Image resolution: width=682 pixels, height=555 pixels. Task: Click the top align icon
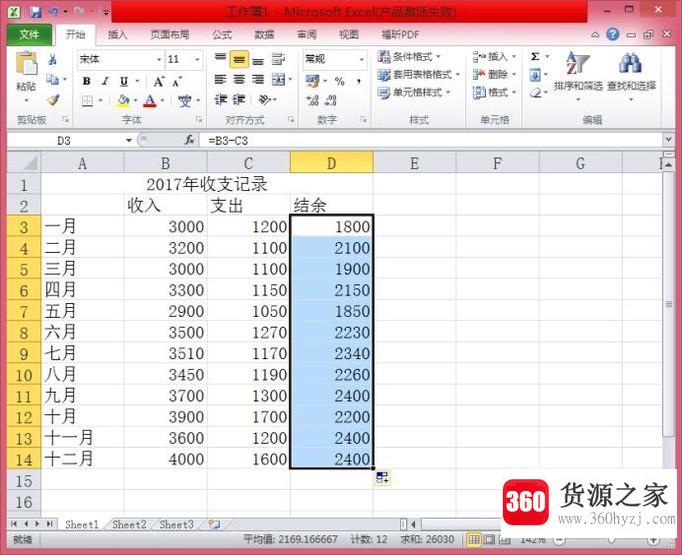(x=221, y=58)
